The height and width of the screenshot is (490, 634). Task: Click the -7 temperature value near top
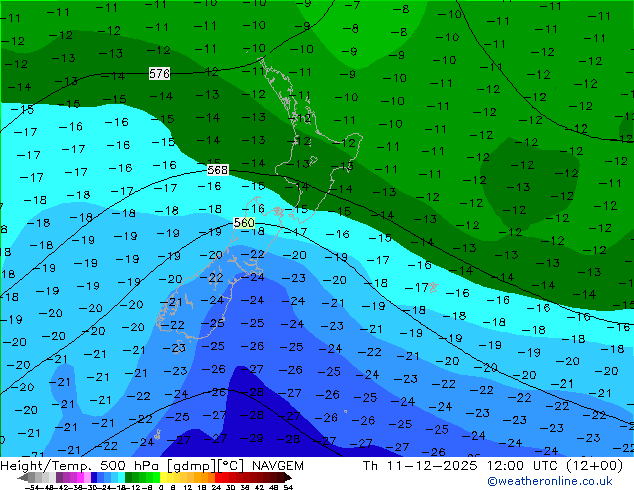352,5
